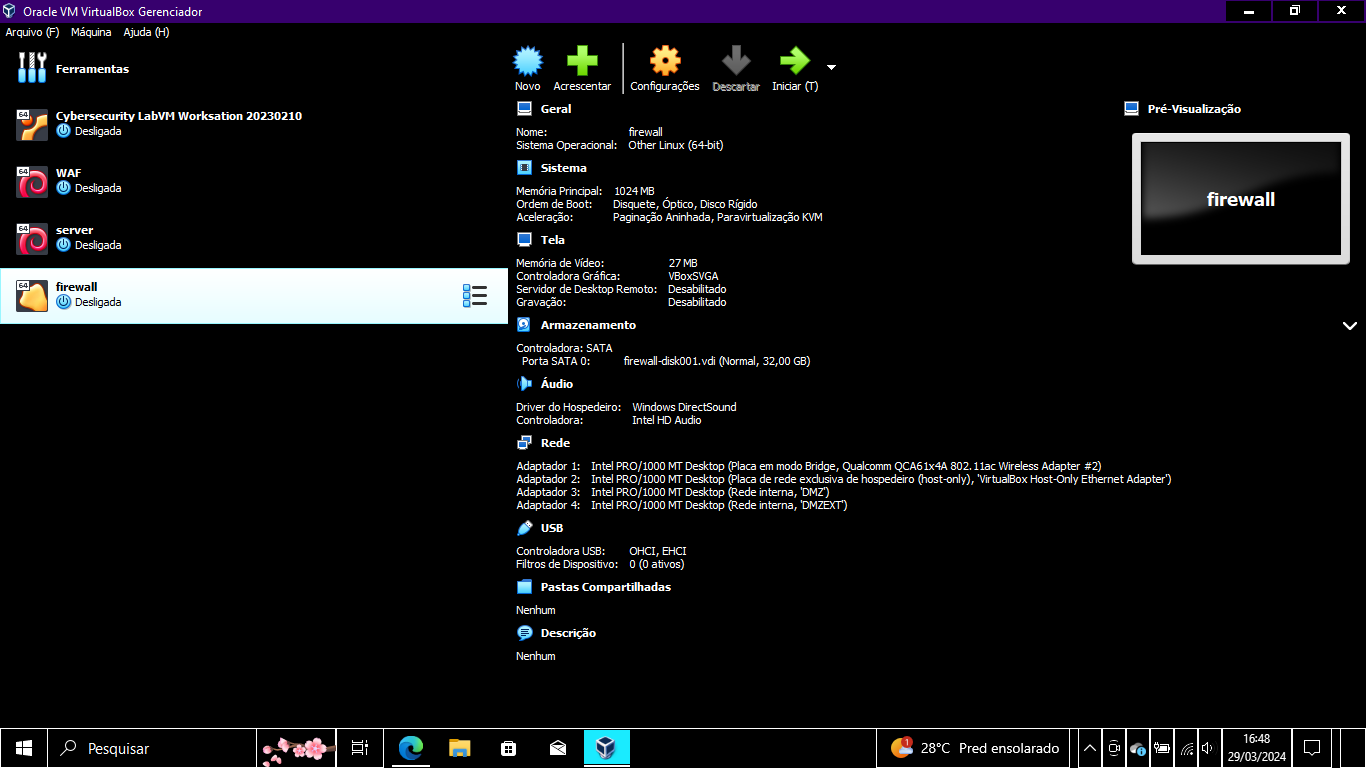Viewport: 1366px width, 768px height.
Task: Open the weather widget 28°C
Action: pyautogui.click(x=975, y=748)
